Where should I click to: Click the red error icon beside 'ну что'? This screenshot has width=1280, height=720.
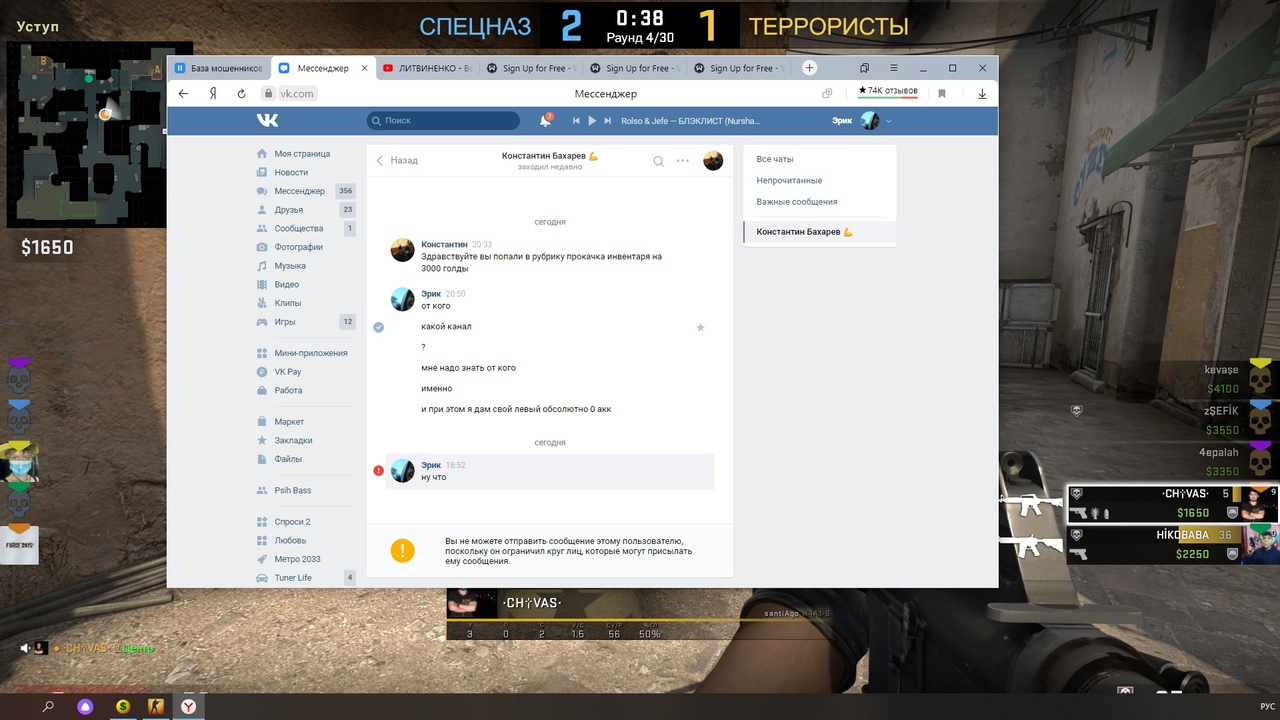(x=378, y=471)
